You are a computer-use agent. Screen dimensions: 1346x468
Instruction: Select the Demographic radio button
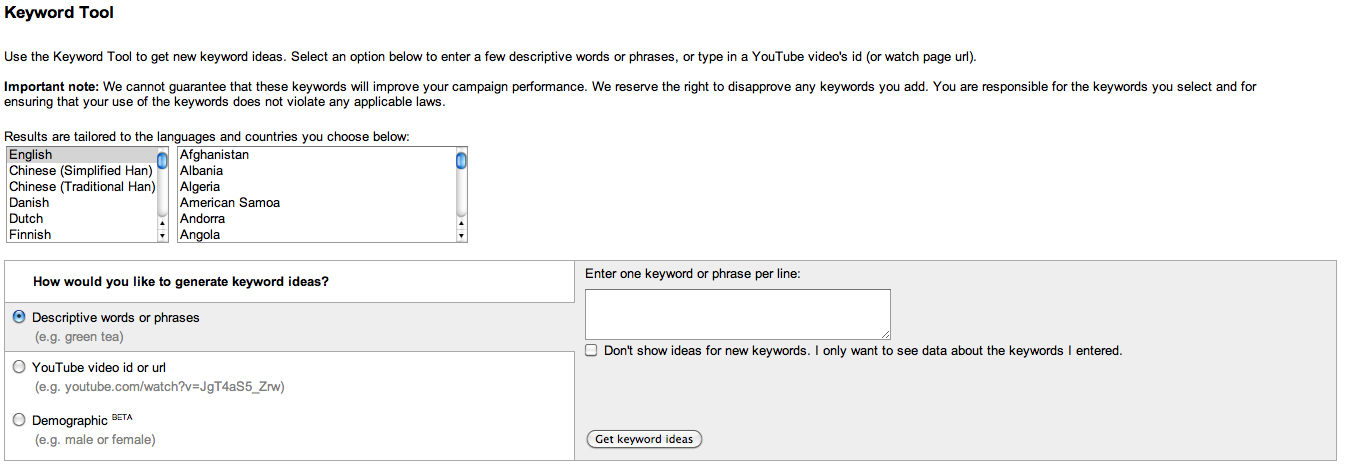pos(20,420)
